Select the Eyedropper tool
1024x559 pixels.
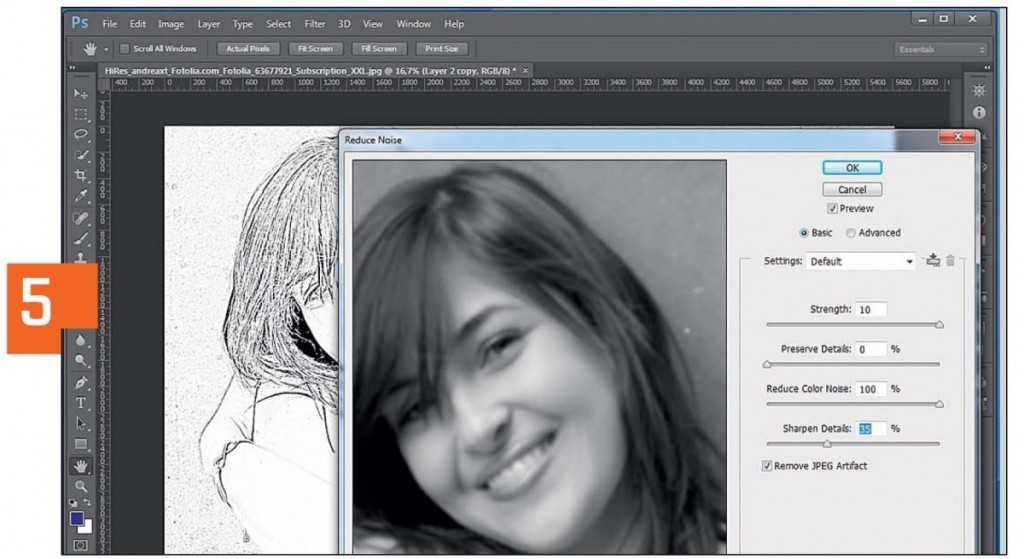pos(81,196)
